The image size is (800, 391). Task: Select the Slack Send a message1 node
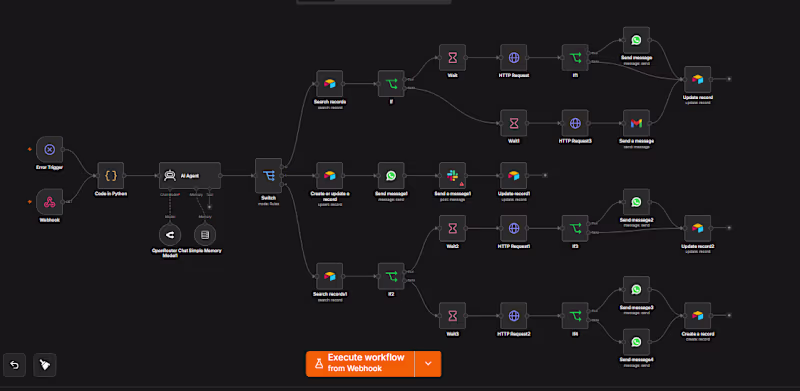coord(453,176)
